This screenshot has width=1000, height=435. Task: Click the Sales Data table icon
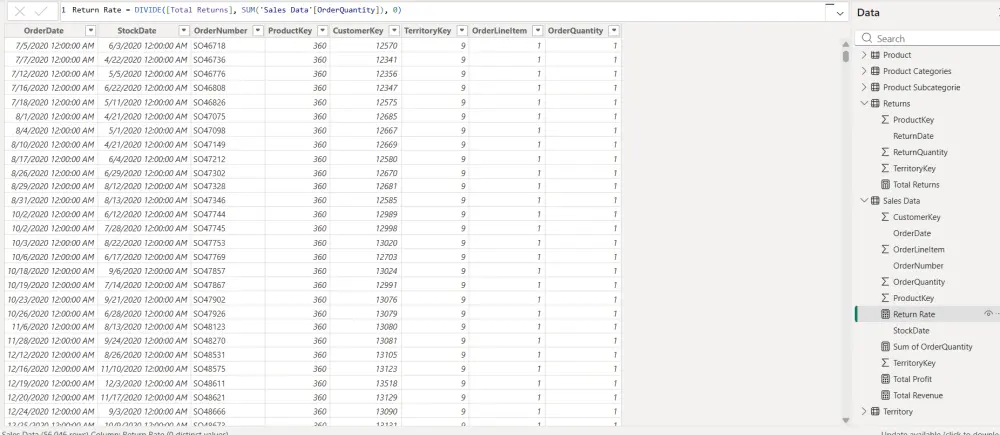[x=875, y=201]
